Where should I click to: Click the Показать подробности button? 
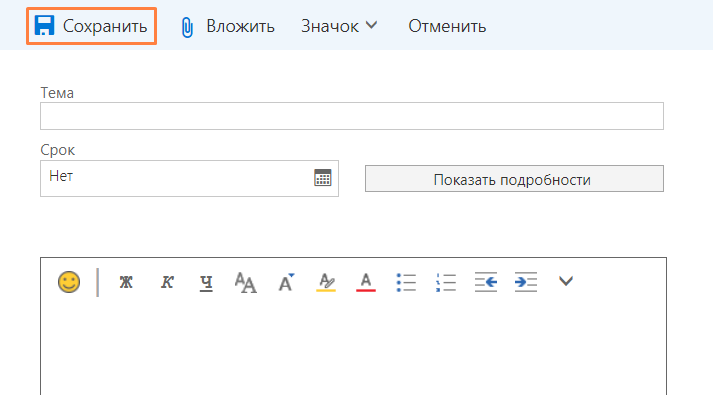(514, 179)
